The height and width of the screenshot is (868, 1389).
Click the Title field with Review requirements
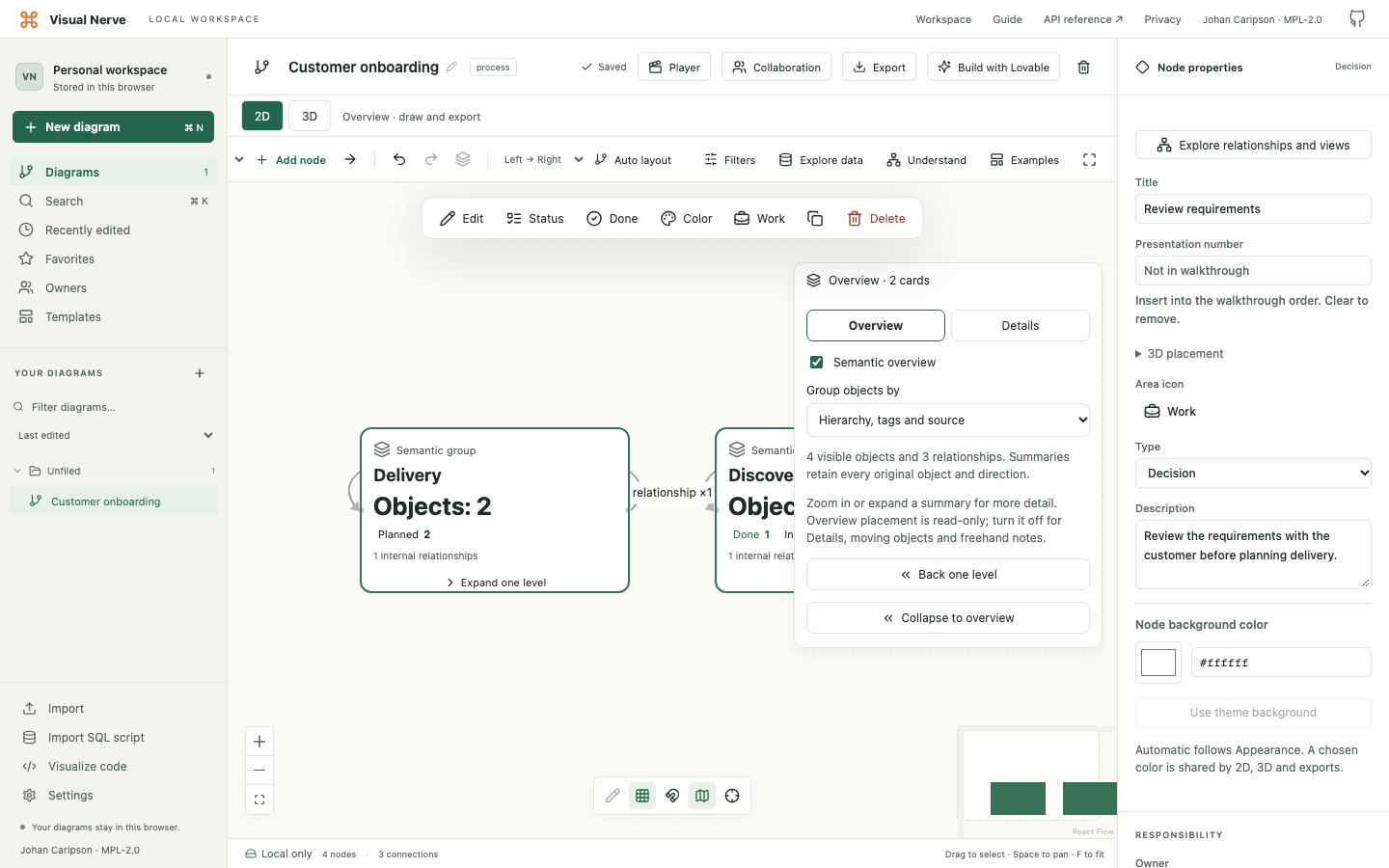pyautogui.click(x=1253, y=208)
